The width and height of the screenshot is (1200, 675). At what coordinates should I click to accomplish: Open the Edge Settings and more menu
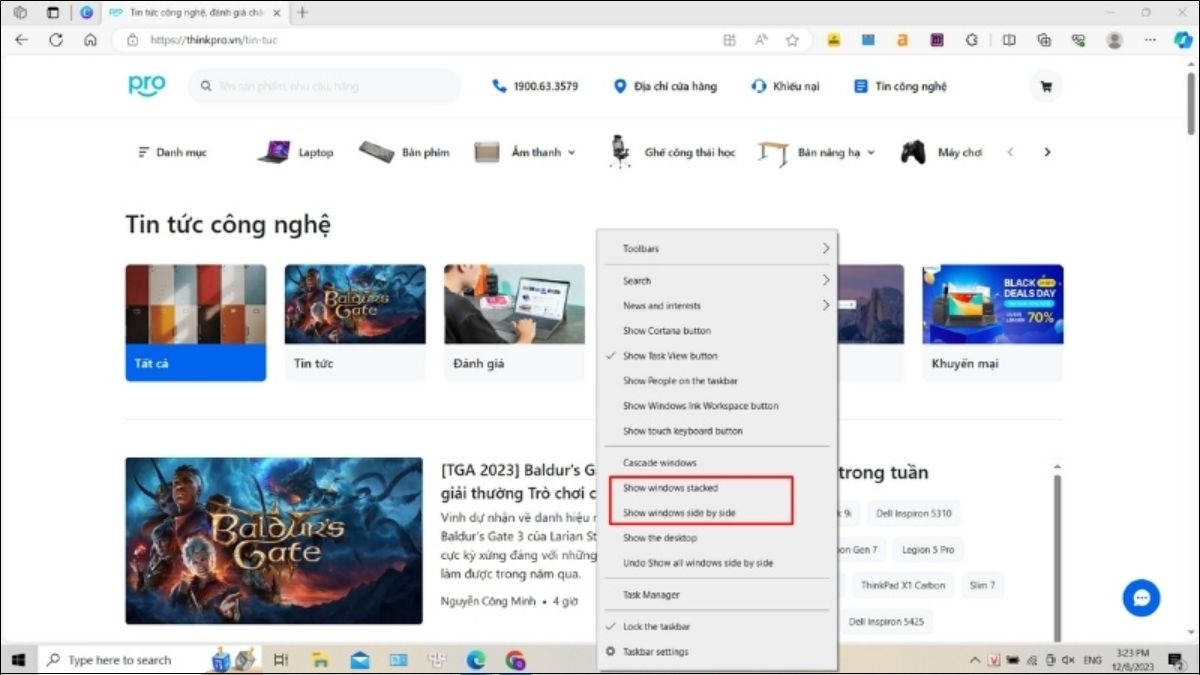(1150, 40)
